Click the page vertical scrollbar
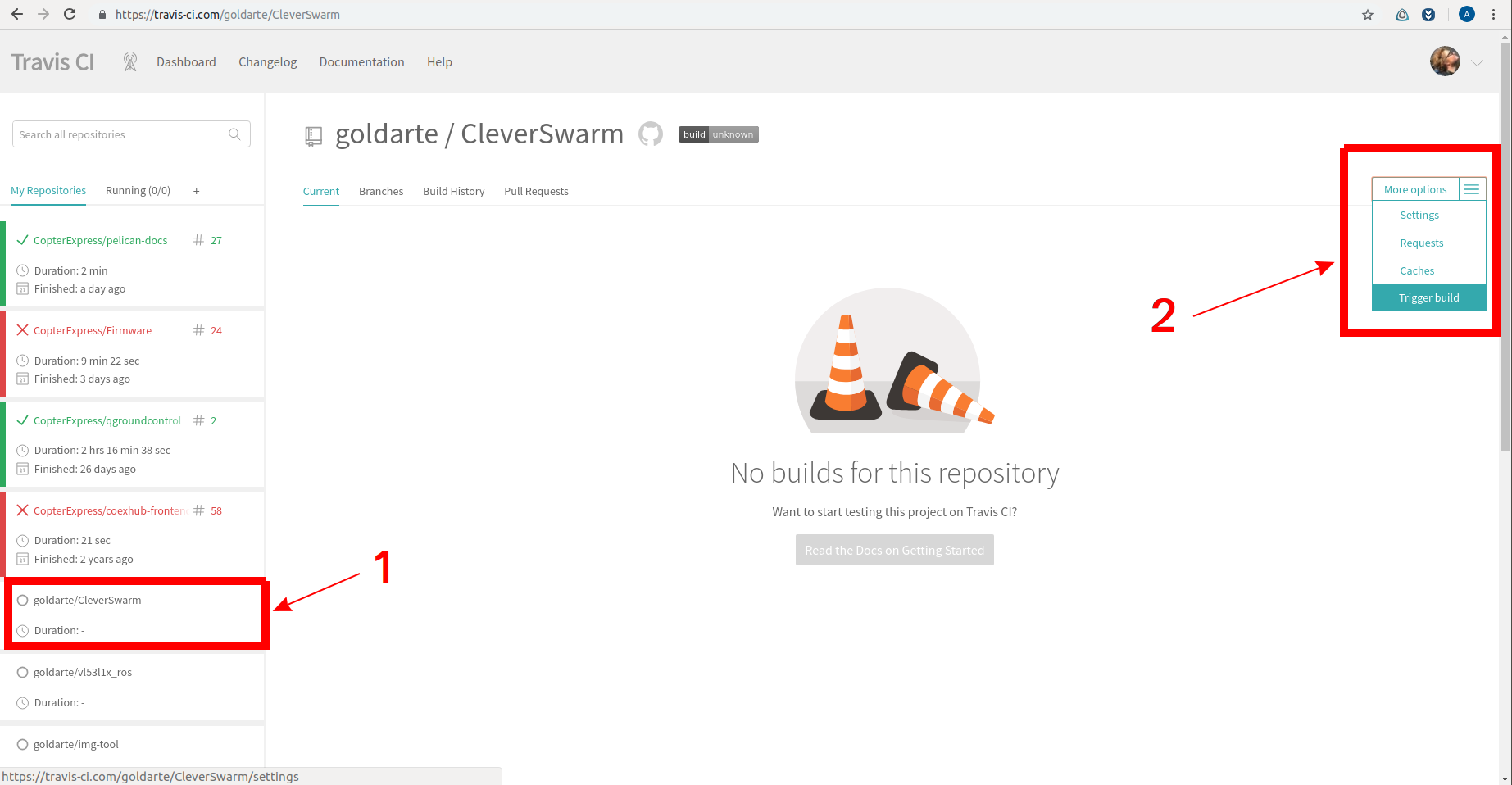 [x=1505, y=246]
